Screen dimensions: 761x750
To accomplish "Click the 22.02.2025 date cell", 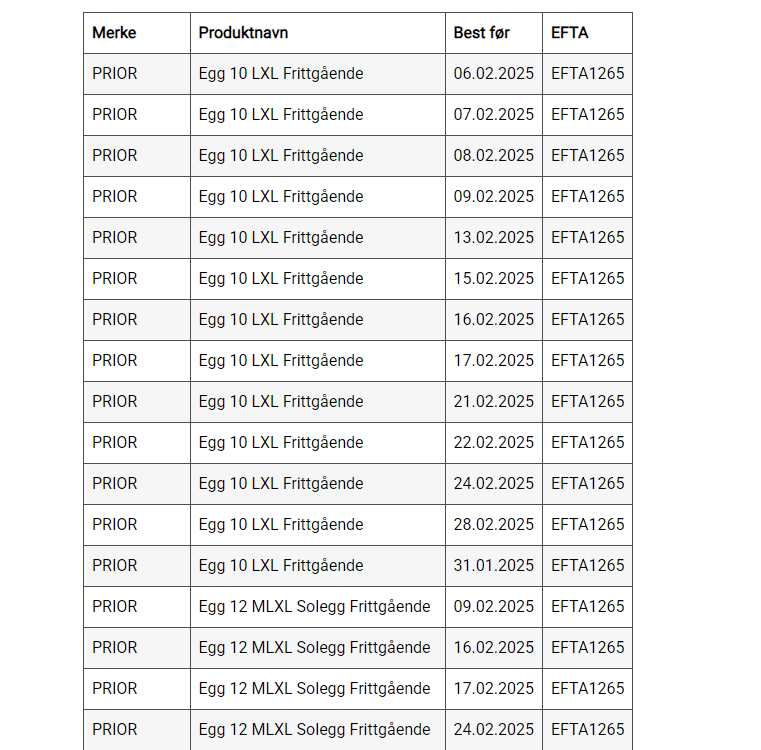I will click(494, 443).
